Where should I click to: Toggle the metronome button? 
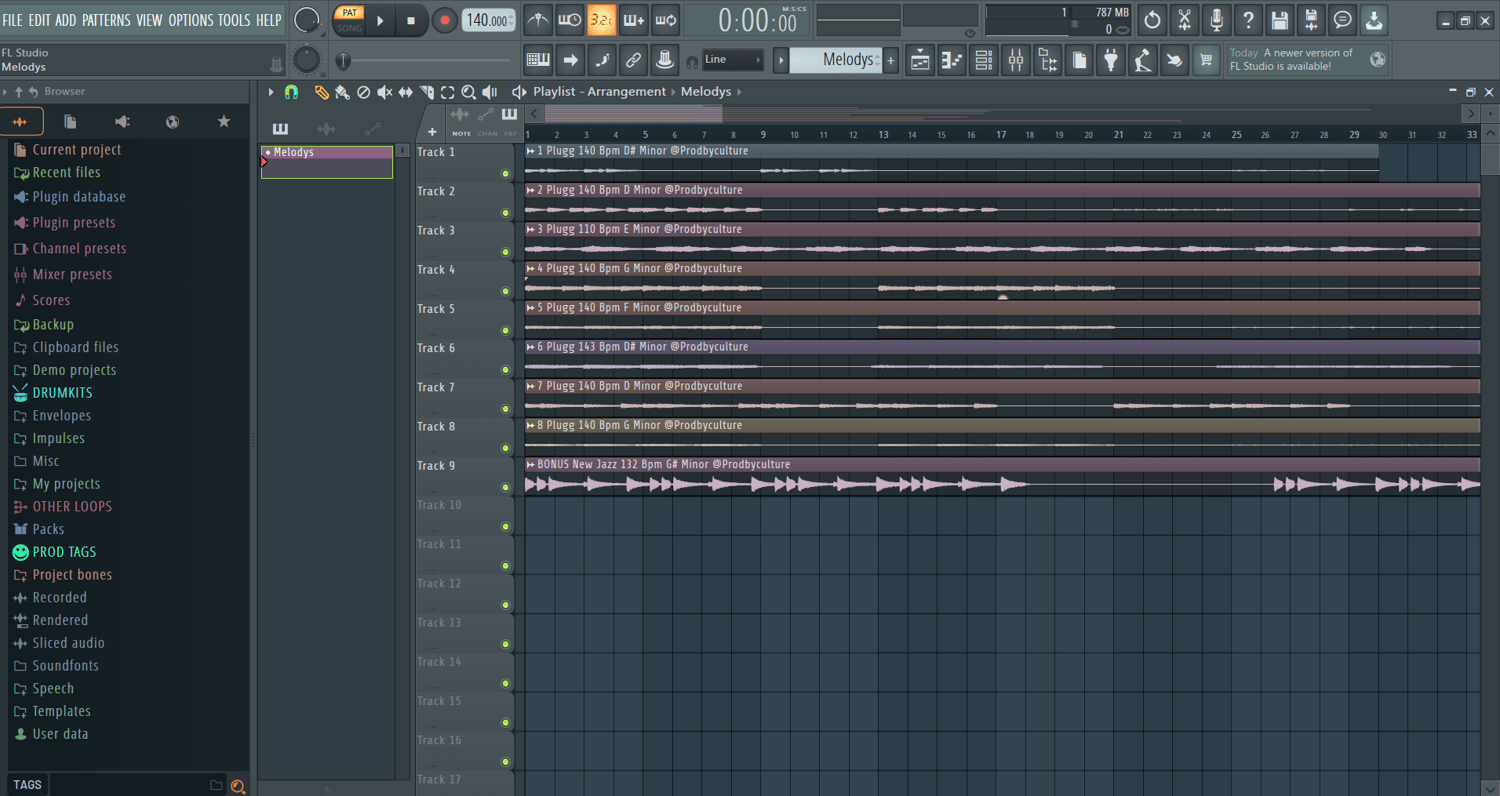click(538, 19)
